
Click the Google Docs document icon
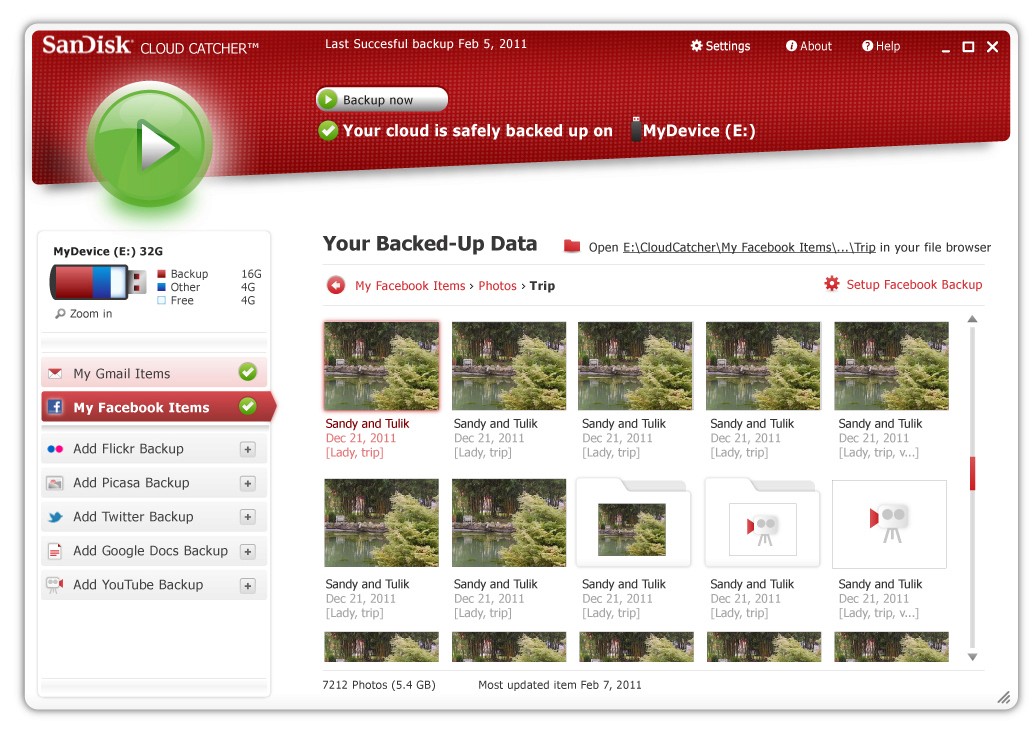pos(55,551)
